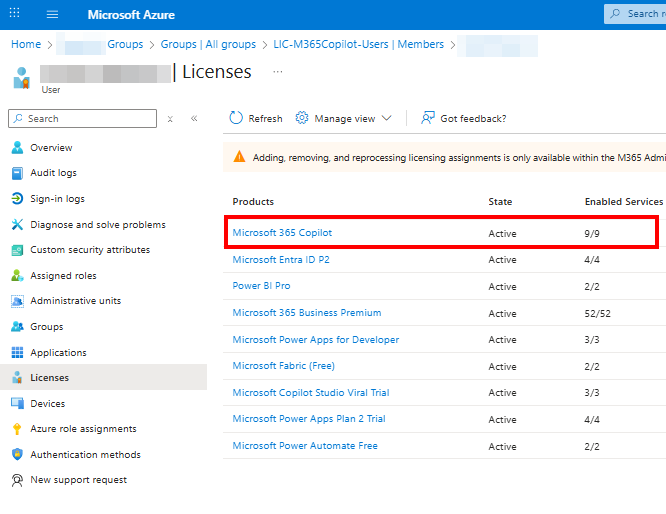Click the Custom security attributes icon
The height and width of the screenshot is (514, 666).
point(17,250)
